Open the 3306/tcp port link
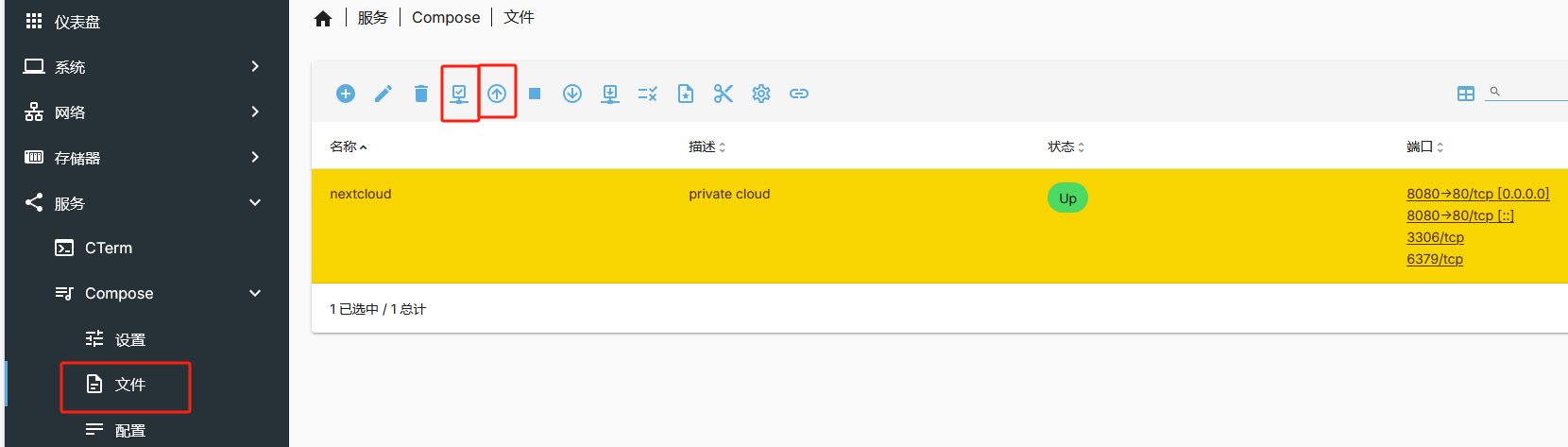This screenshot has height=447, width=1568. pos(1436,237)
